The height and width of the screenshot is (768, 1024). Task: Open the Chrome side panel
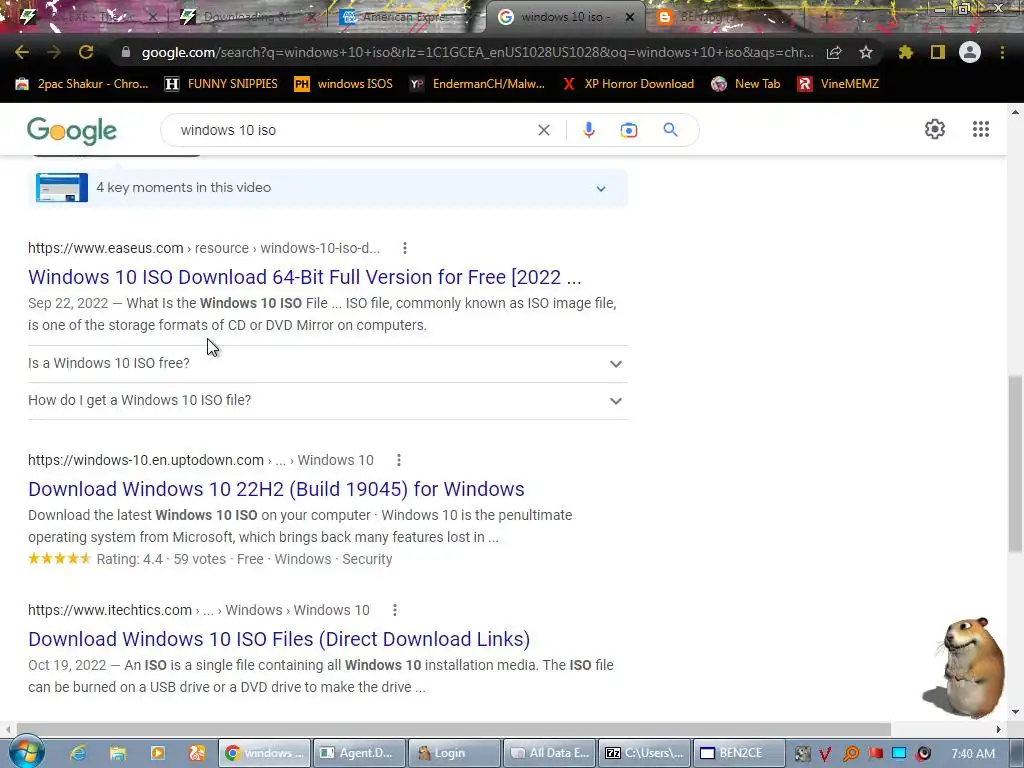(938, 52)
